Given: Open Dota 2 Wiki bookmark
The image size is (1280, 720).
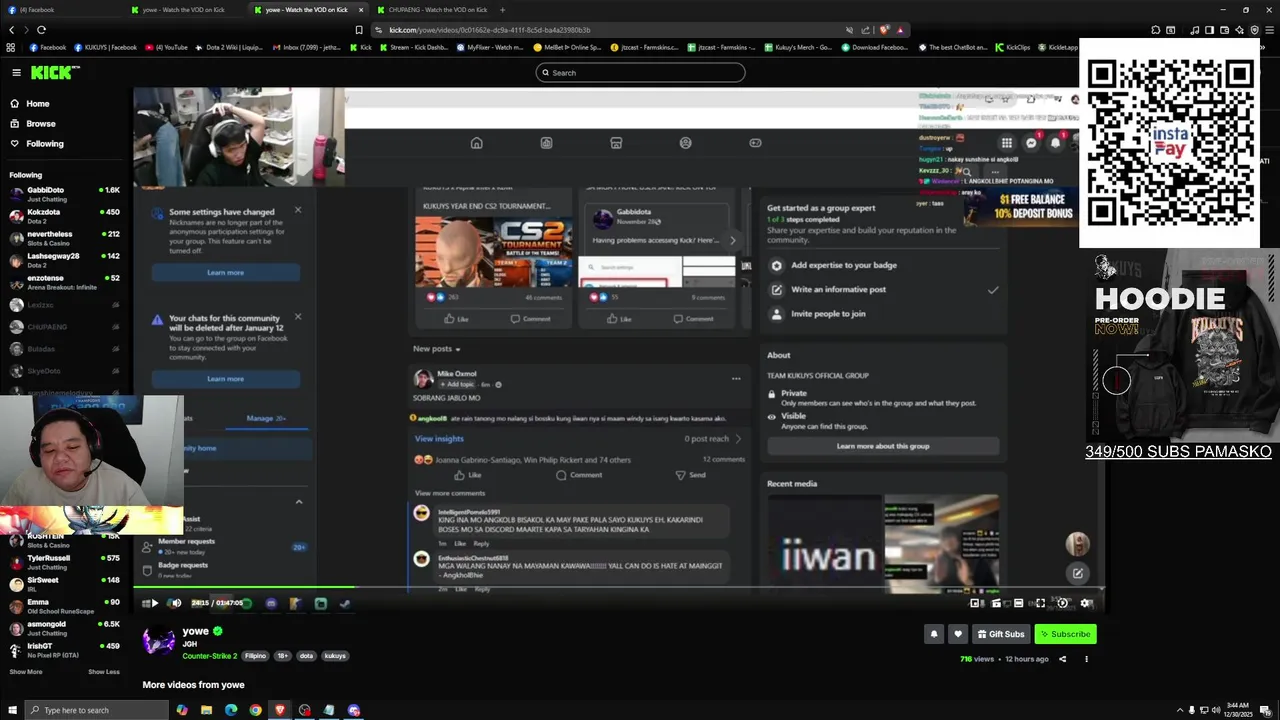Looking at the screenshot, I should pyautogui.click(x=229, y=47).
